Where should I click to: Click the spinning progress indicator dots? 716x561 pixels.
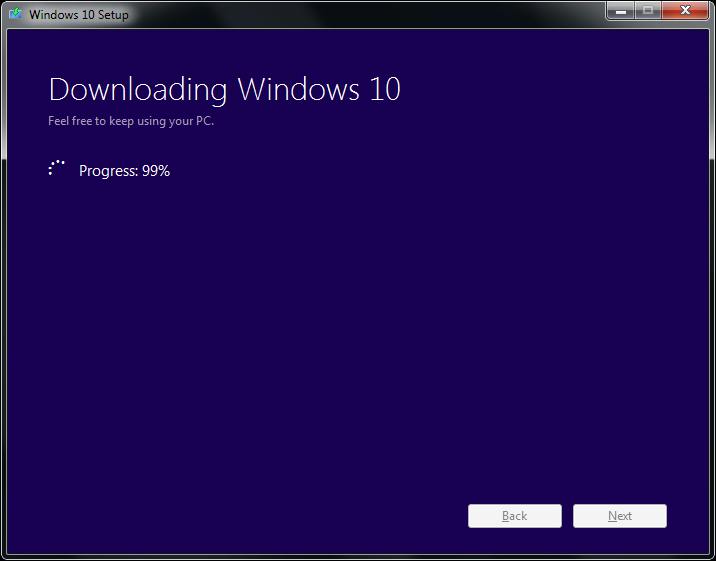click(x=57, y=168)
